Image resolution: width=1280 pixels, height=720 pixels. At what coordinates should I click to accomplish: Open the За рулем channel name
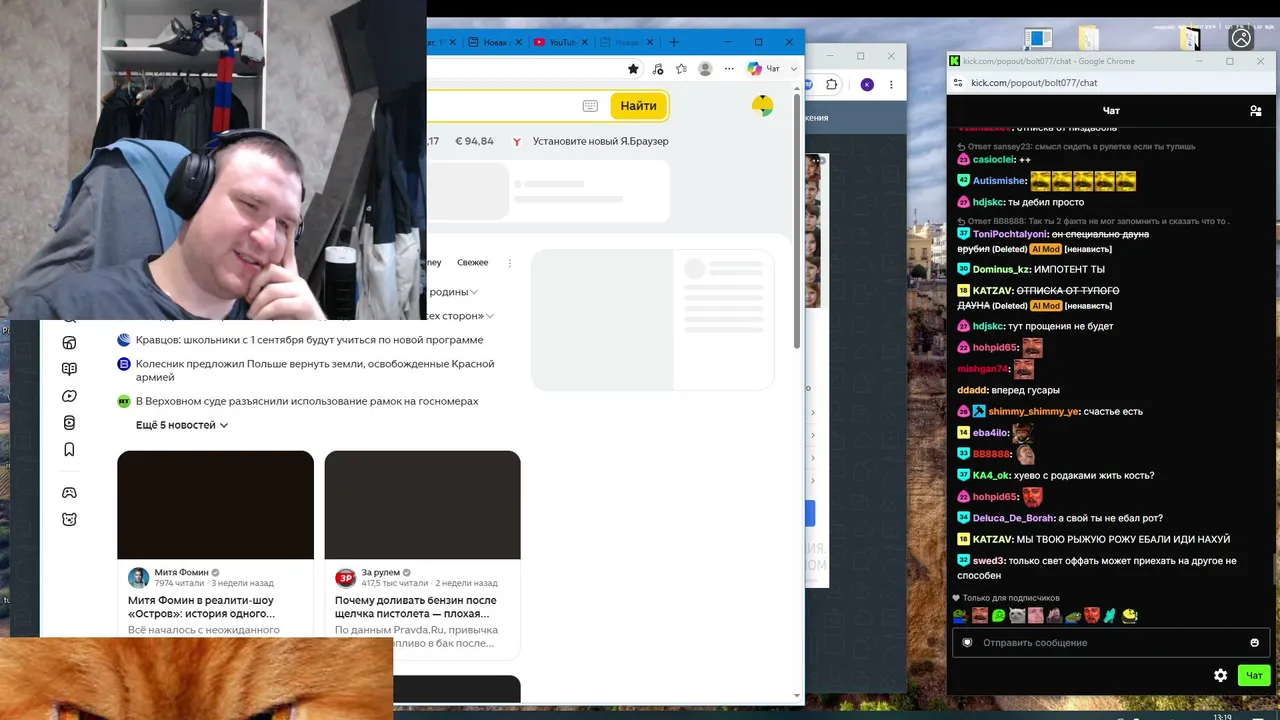pos(381,573)
